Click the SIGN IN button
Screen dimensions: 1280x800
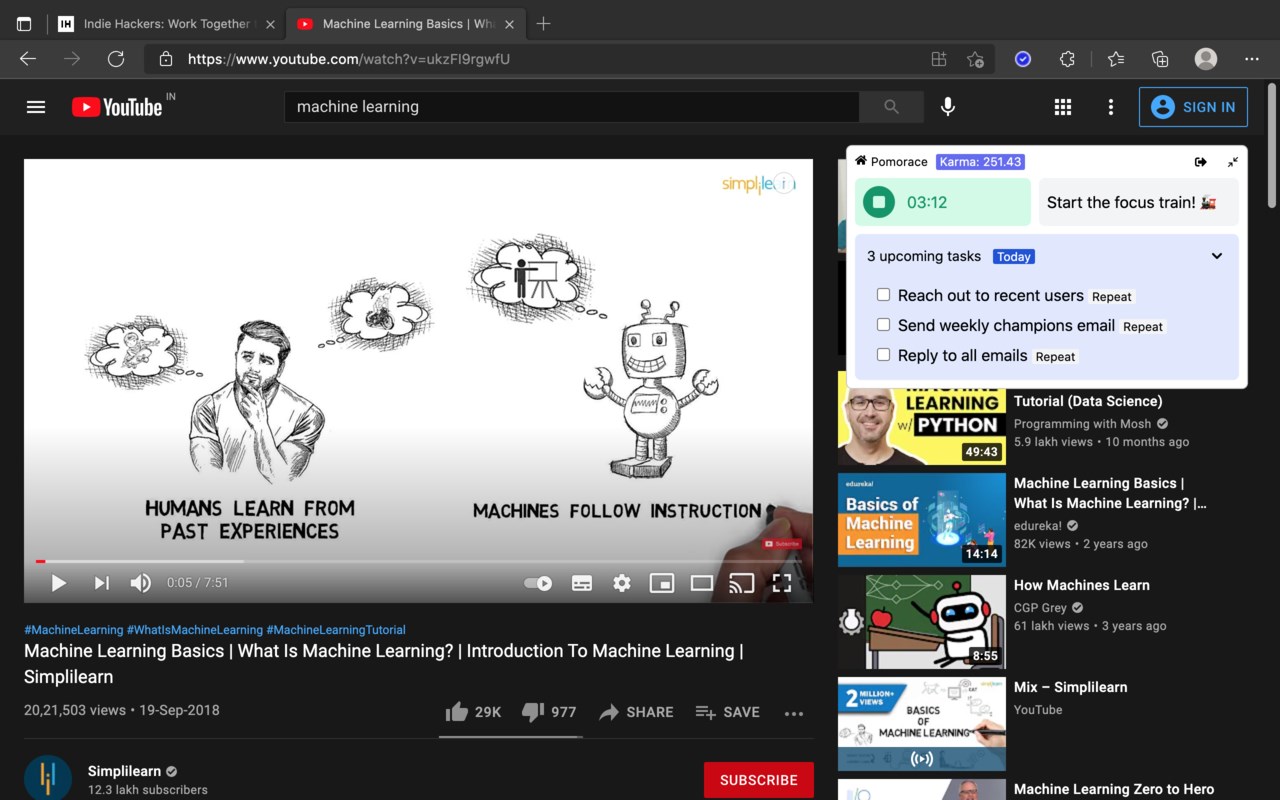pyautogui.click(x=1193, y=107)
